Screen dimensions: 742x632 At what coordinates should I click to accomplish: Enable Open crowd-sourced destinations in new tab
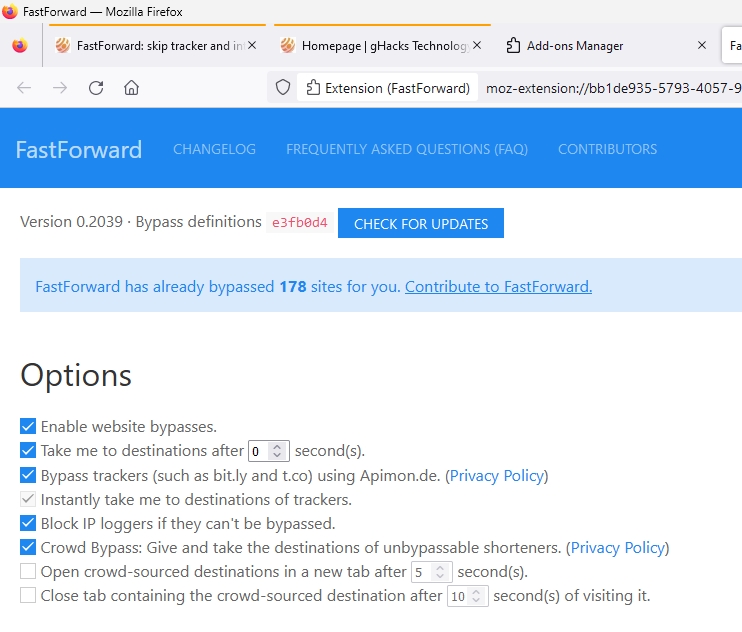click(x=28, y=571)
